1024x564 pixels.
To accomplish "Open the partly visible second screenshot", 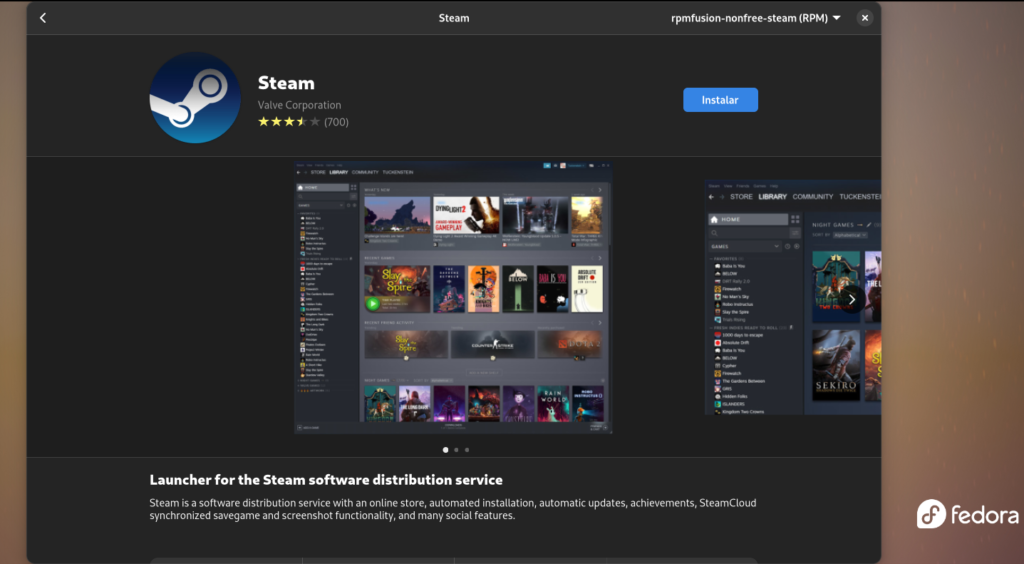I will click(x=793, y=297).
